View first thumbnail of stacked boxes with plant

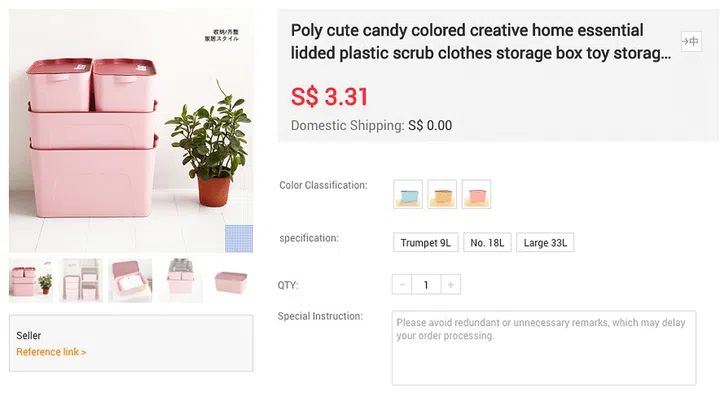click(x=31, y=281)
